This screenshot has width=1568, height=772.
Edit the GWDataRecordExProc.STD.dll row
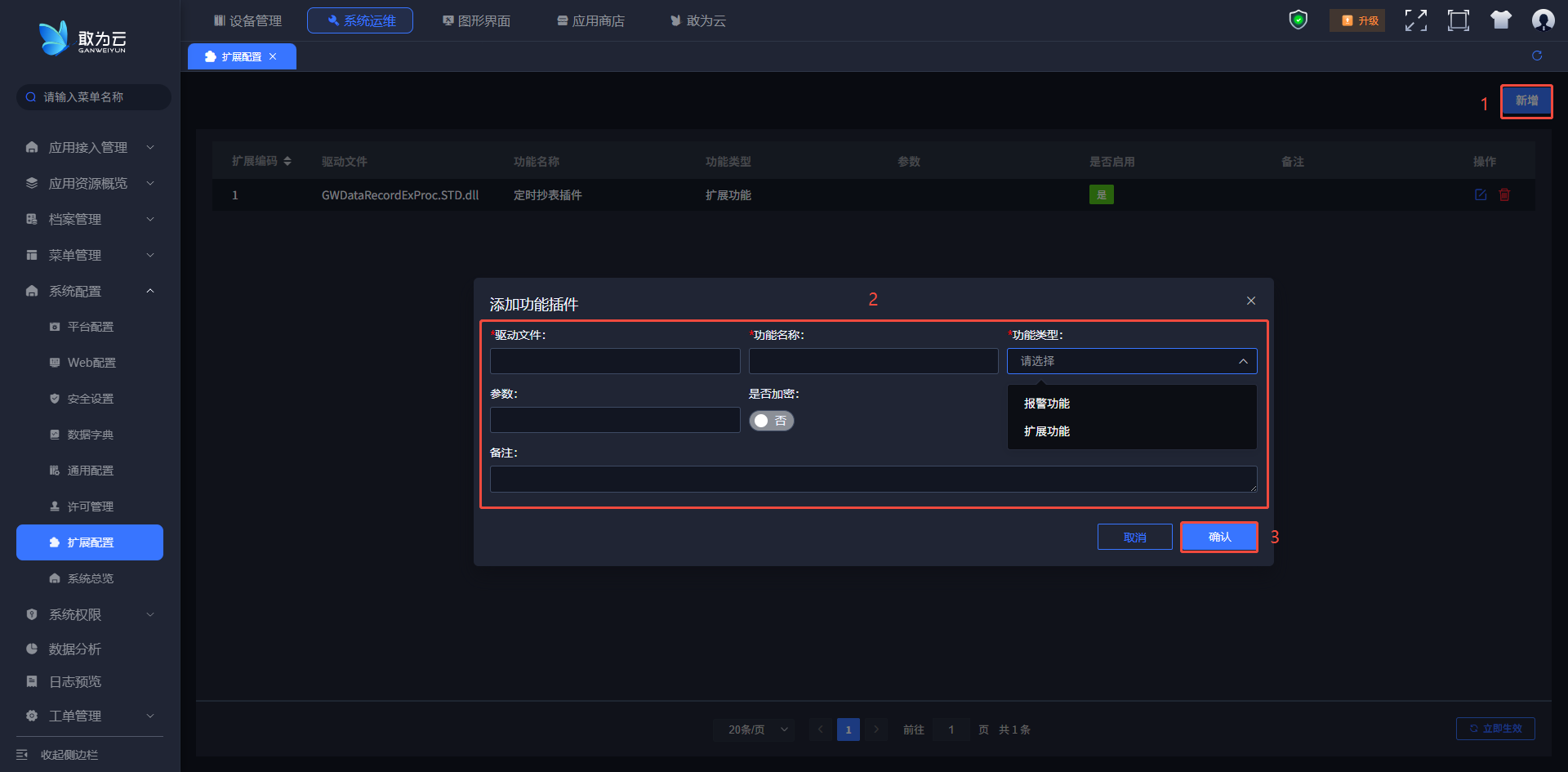tap(1480, 194)
